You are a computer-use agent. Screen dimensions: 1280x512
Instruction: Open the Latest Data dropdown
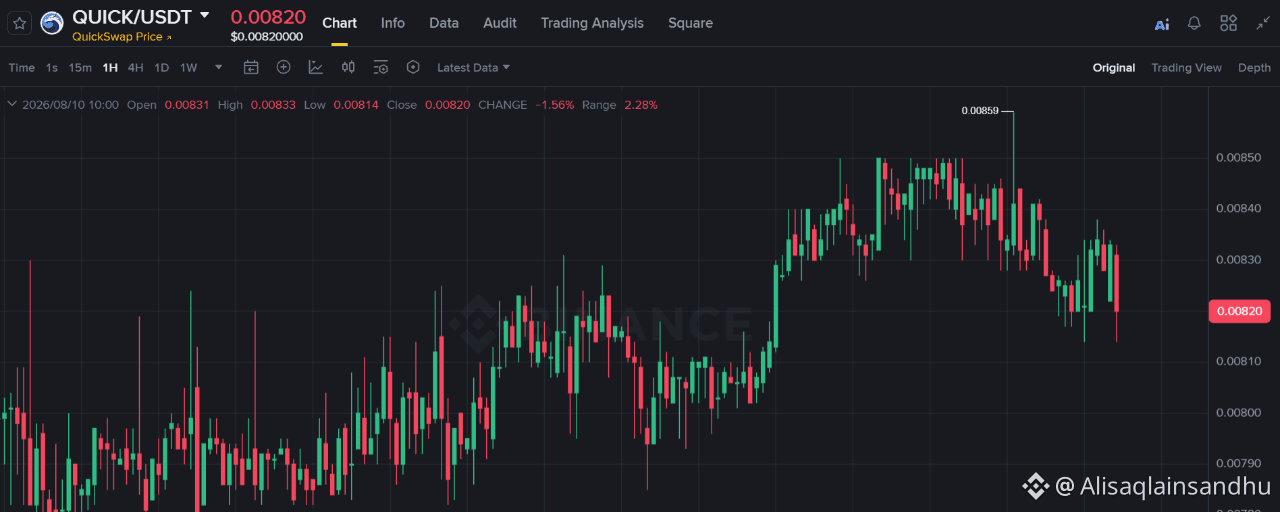(x=473, y=68)
